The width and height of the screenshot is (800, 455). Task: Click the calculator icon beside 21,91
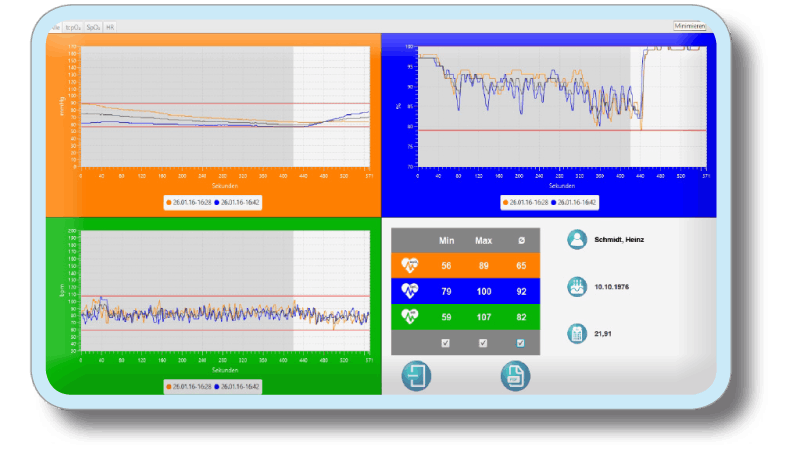577,333
